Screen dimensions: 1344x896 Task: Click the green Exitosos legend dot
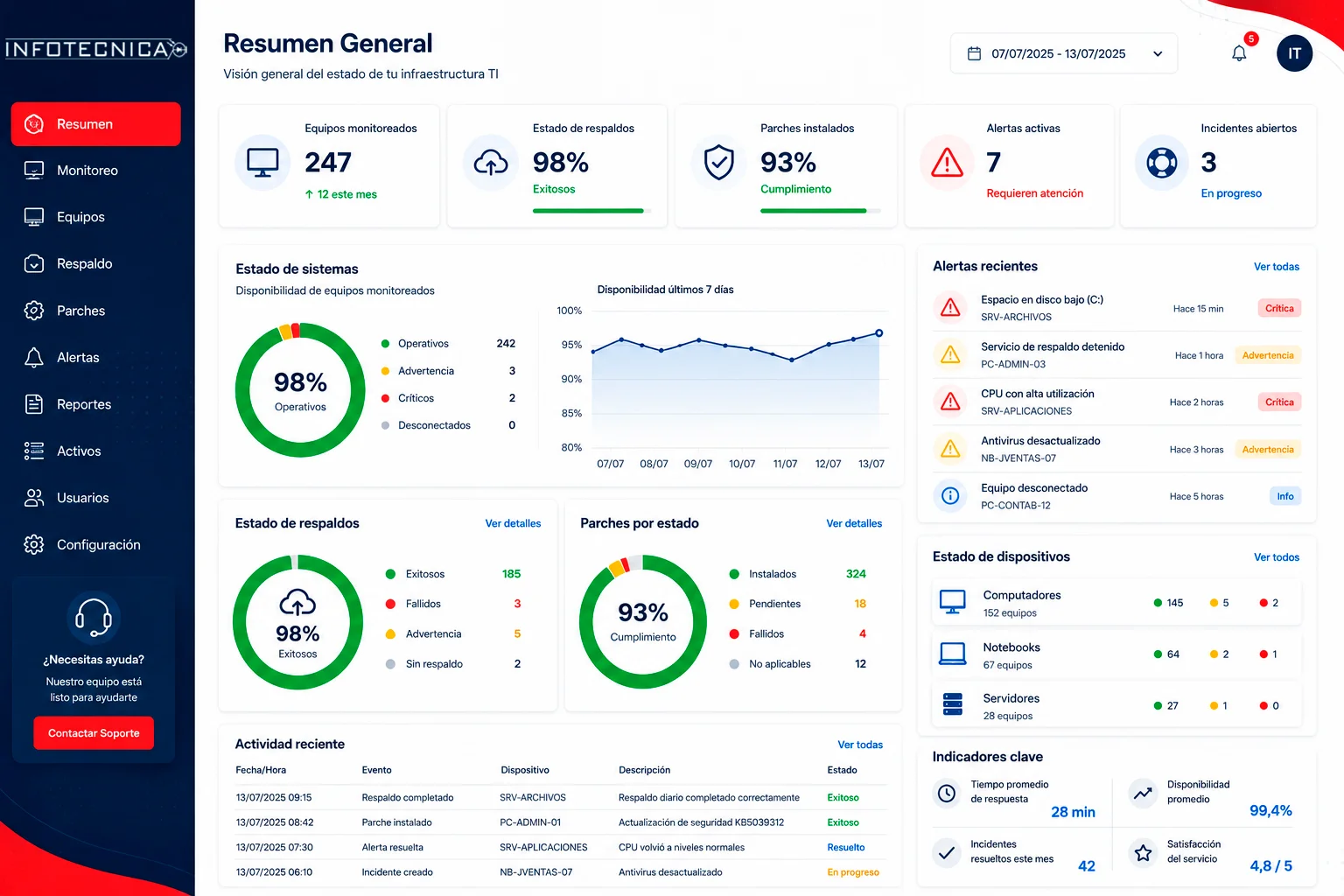click(x=390, y=574)
